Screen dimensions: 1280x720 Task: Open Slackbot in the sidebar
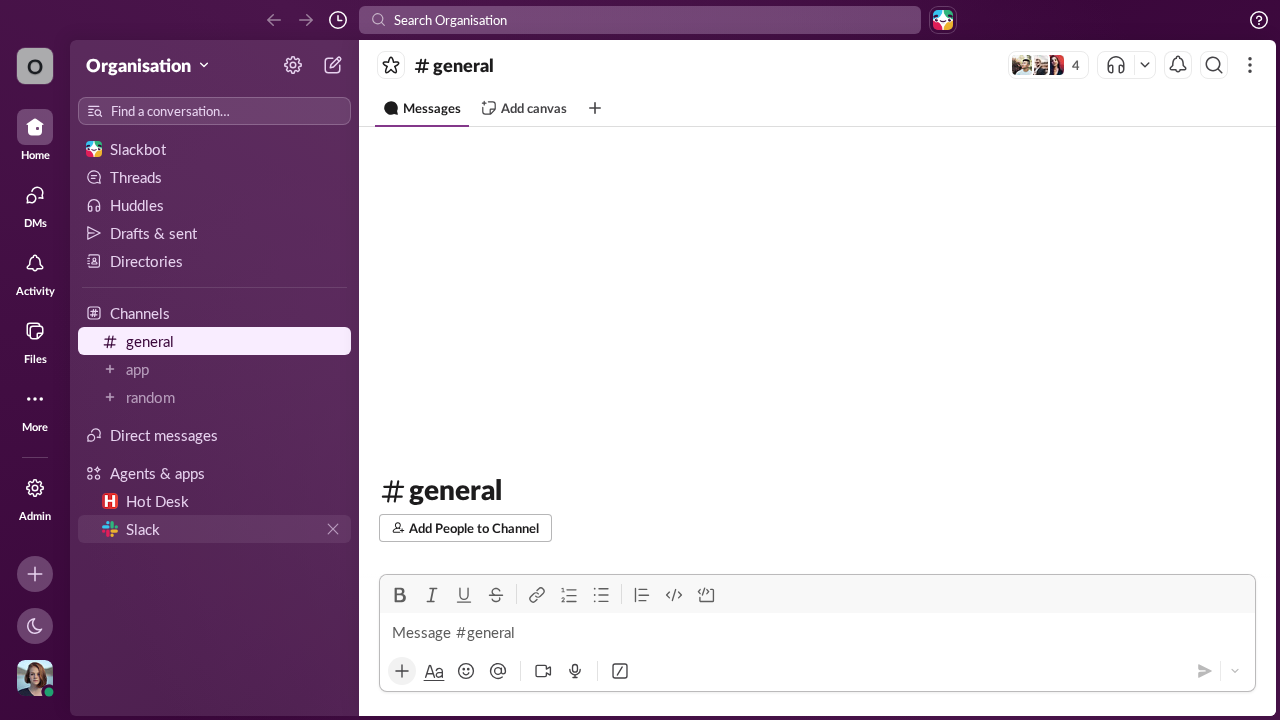(214, 149)
